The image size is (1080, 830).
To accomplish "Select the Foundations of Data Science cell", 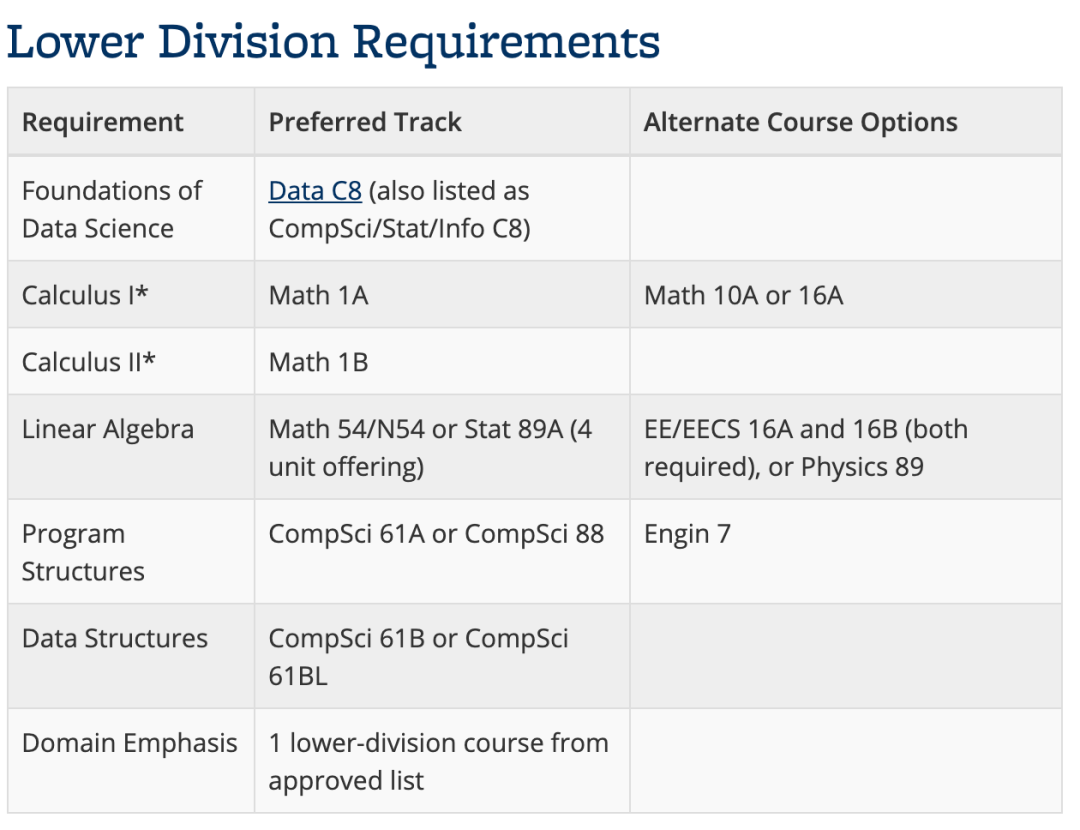I will point(111,209).
